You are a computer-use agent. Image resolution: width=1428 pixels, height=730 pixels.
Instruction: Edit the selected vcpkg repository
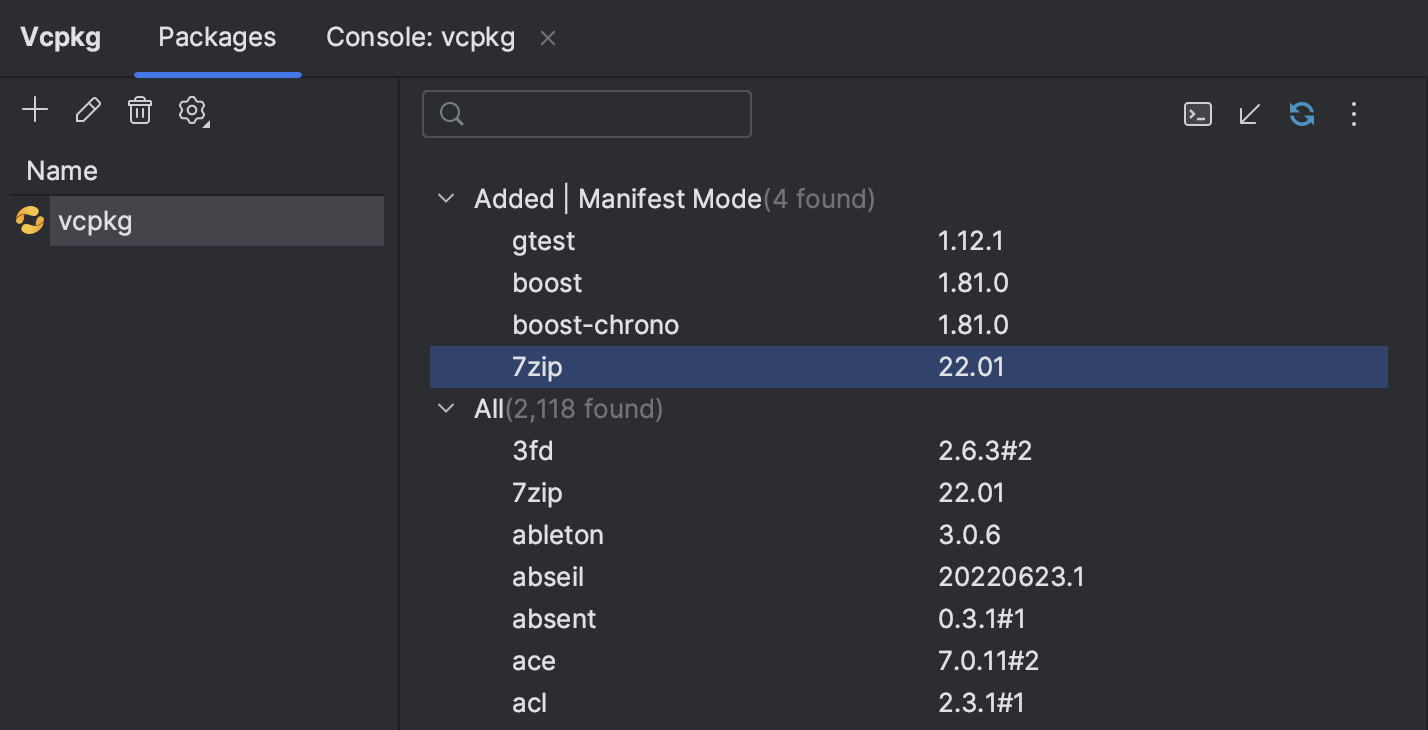[x=88, y=110]
